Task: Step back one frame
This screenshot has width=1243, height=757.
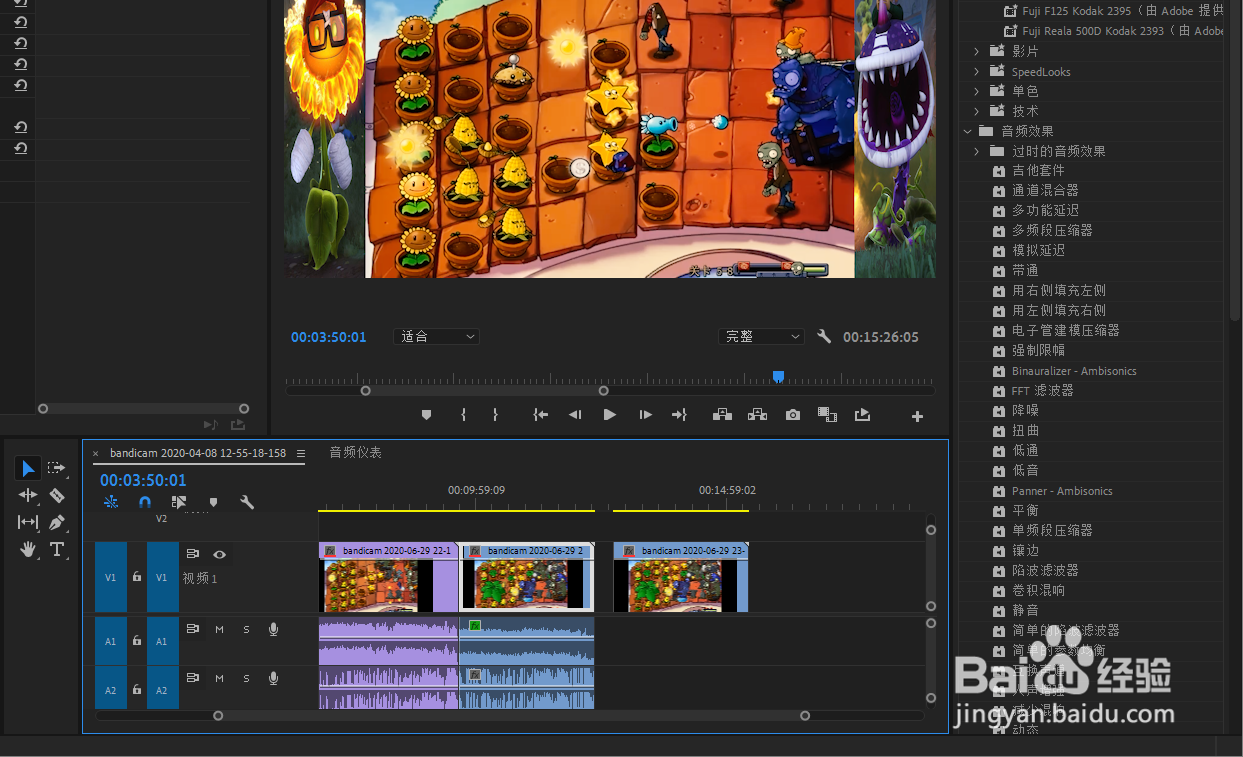Action: [x=575, y=415]
